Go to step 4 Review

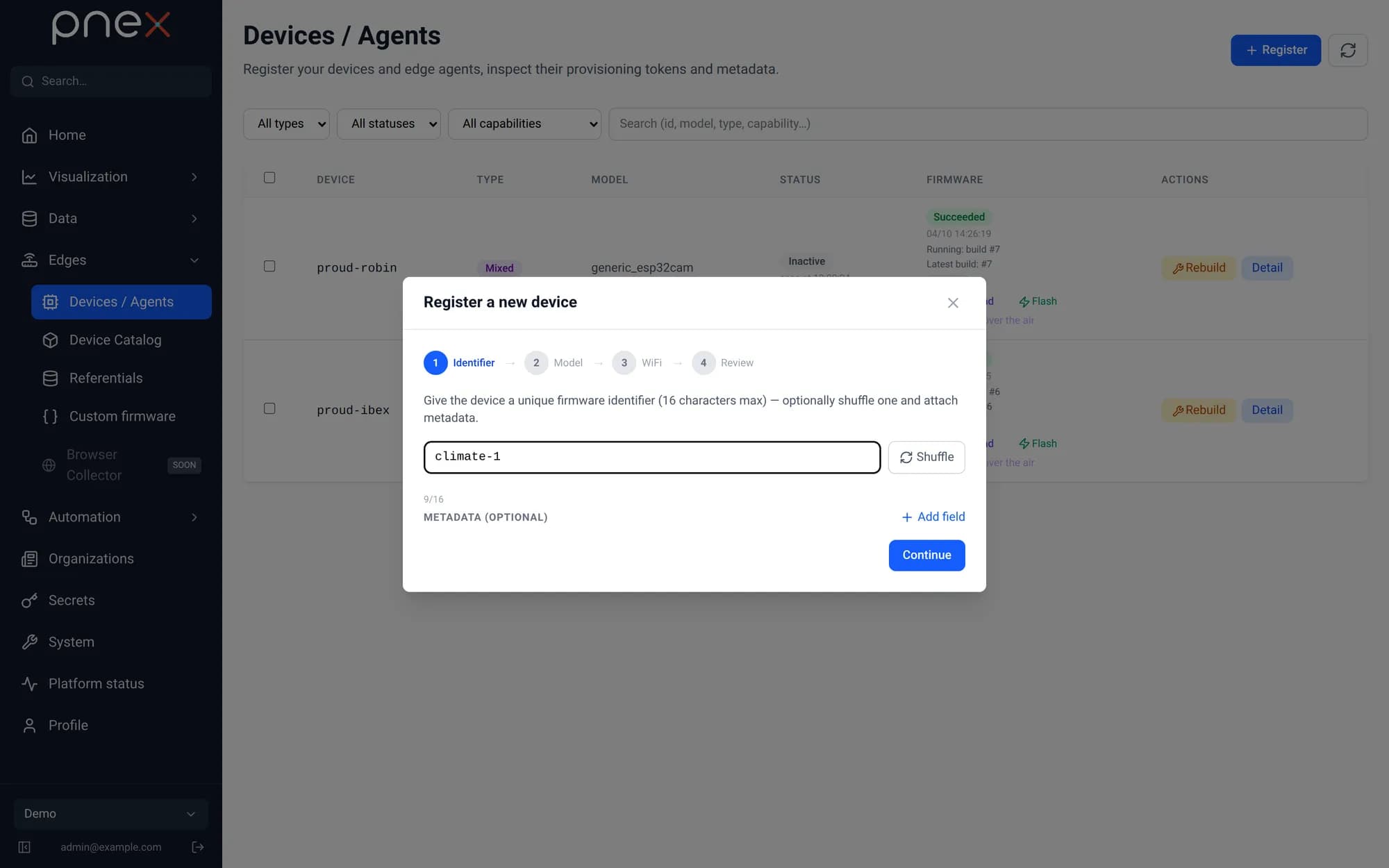(723, 363)
